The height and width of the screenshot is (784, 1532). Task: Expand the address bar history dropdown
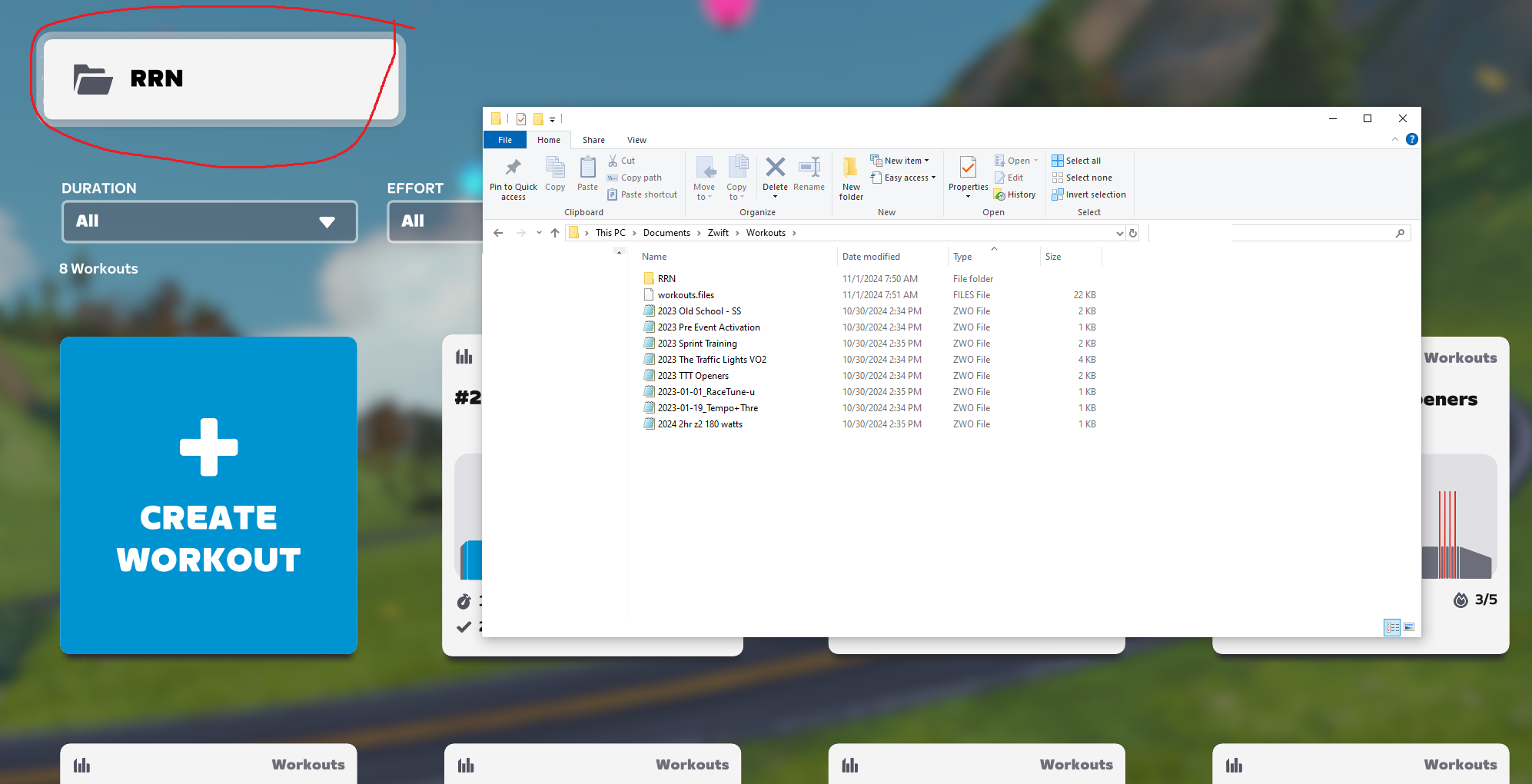(1119, 233)
